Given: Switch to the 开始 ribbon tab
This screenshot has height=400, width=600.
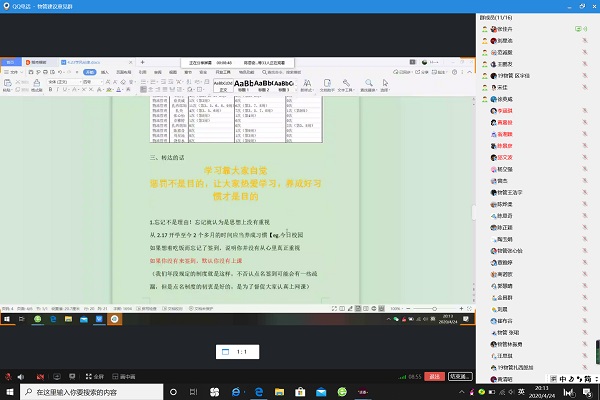Looking at the screenshot, I should click(90, 72).
